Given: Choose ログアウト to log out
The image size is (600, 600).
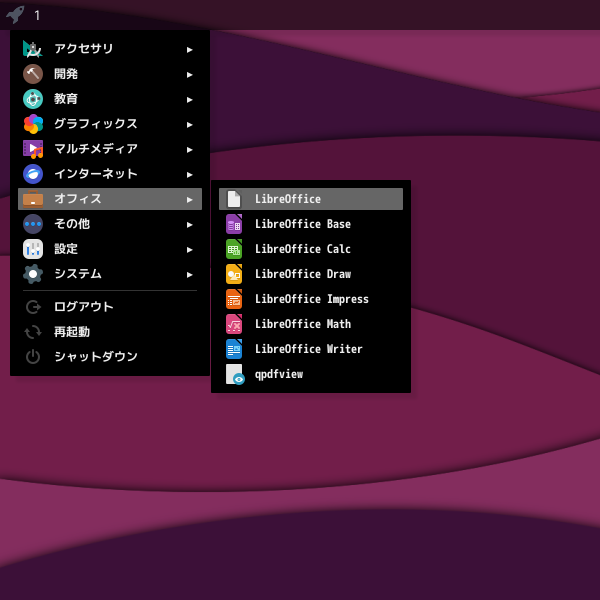Looking at the screenshot, I should point(110,307).
